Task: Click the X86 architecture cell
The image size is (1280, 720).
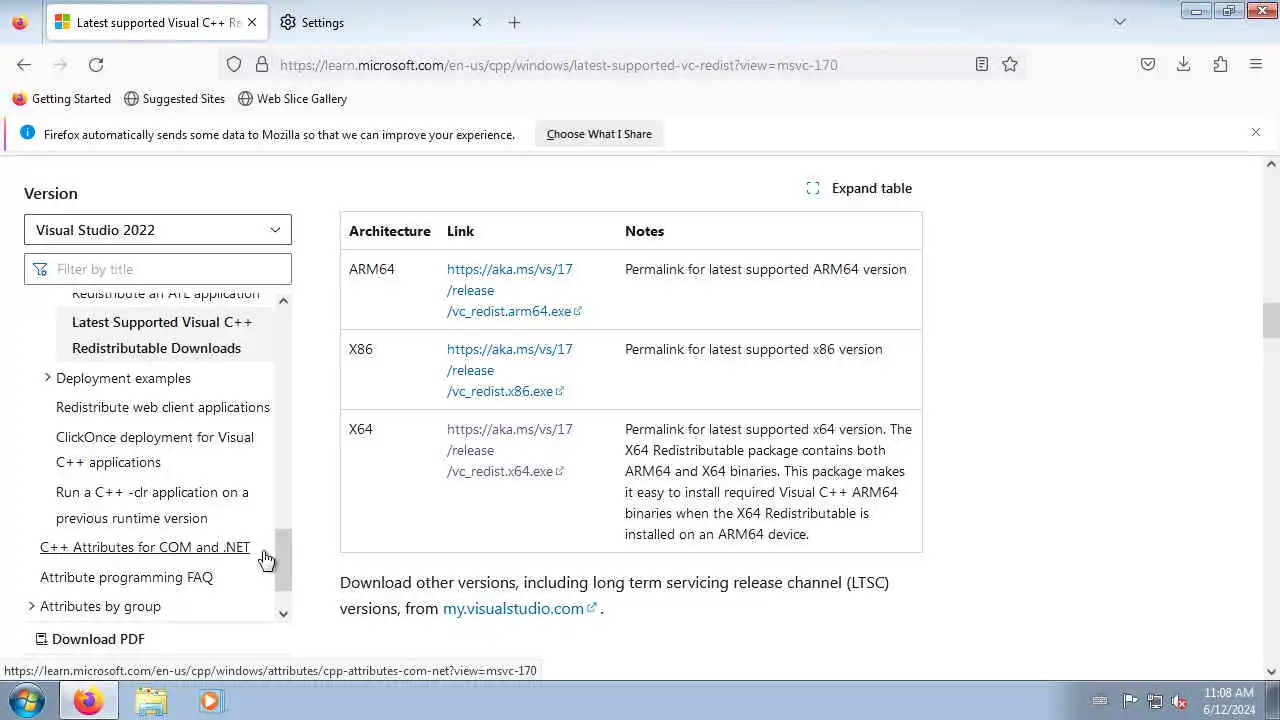Action: click(x=361, y=349)
